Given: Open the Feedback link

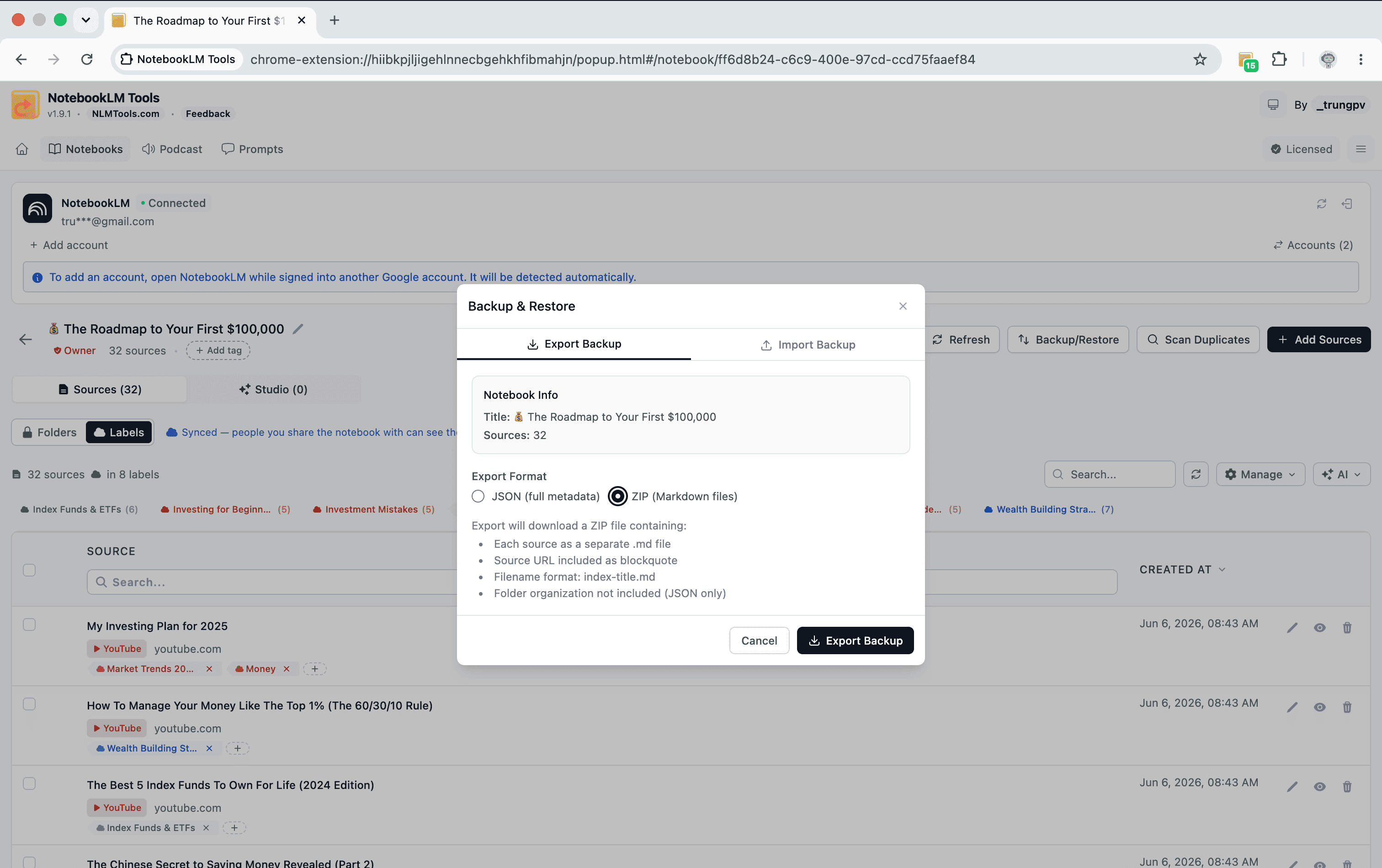Looking at the screenshot, I should 208,114.
